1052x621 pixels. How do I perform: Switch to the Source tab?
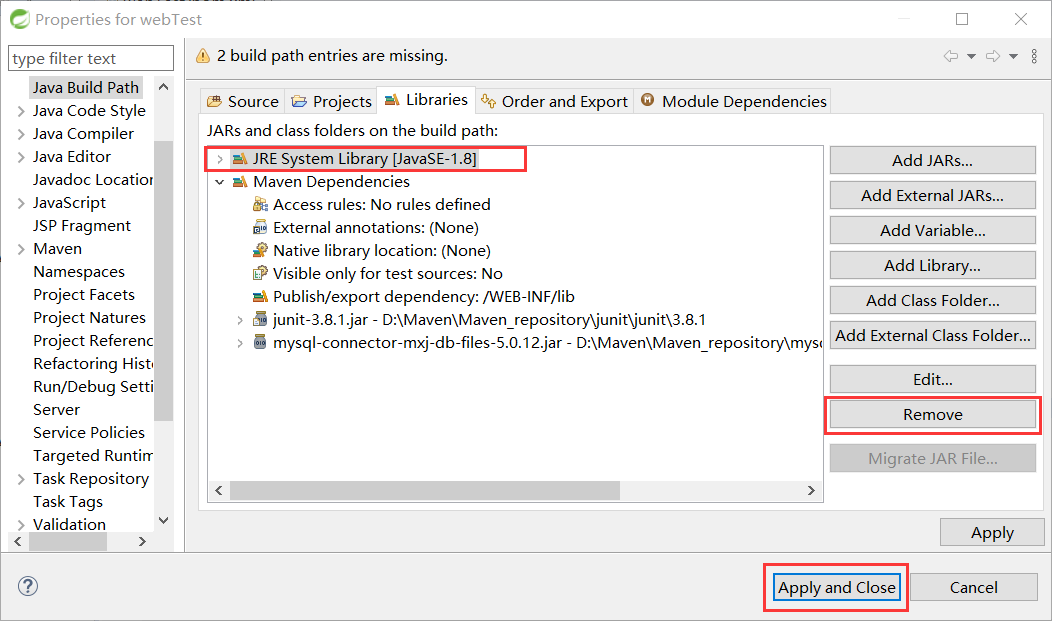point(242,101)
